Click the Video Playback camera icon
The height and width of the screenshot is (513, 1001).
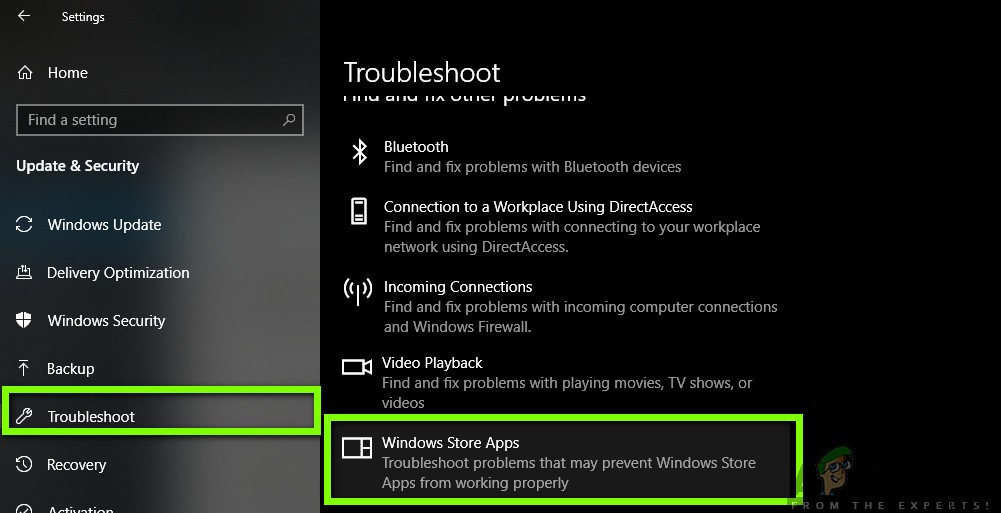[357, 367]
